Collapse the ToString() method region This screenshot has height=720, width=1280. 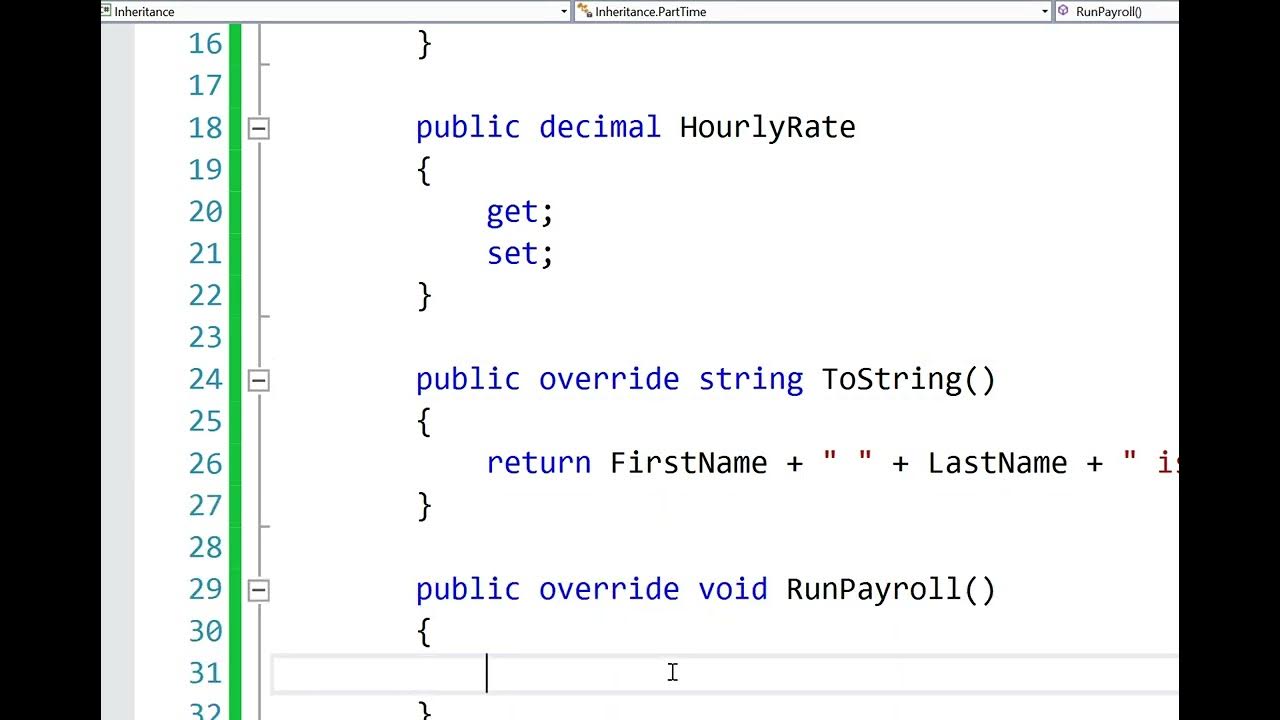coord(258,380)
